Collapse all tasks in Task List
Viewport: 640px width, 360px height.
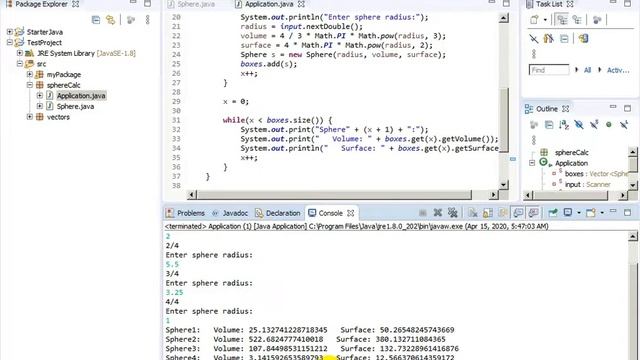pos(564,39)
